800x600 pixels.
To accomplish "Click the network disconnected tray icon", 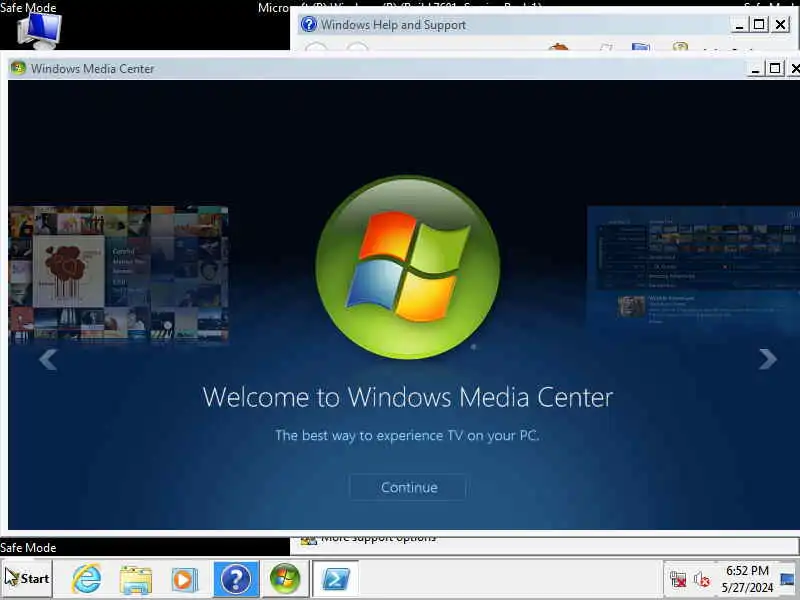I will [678, 580].
